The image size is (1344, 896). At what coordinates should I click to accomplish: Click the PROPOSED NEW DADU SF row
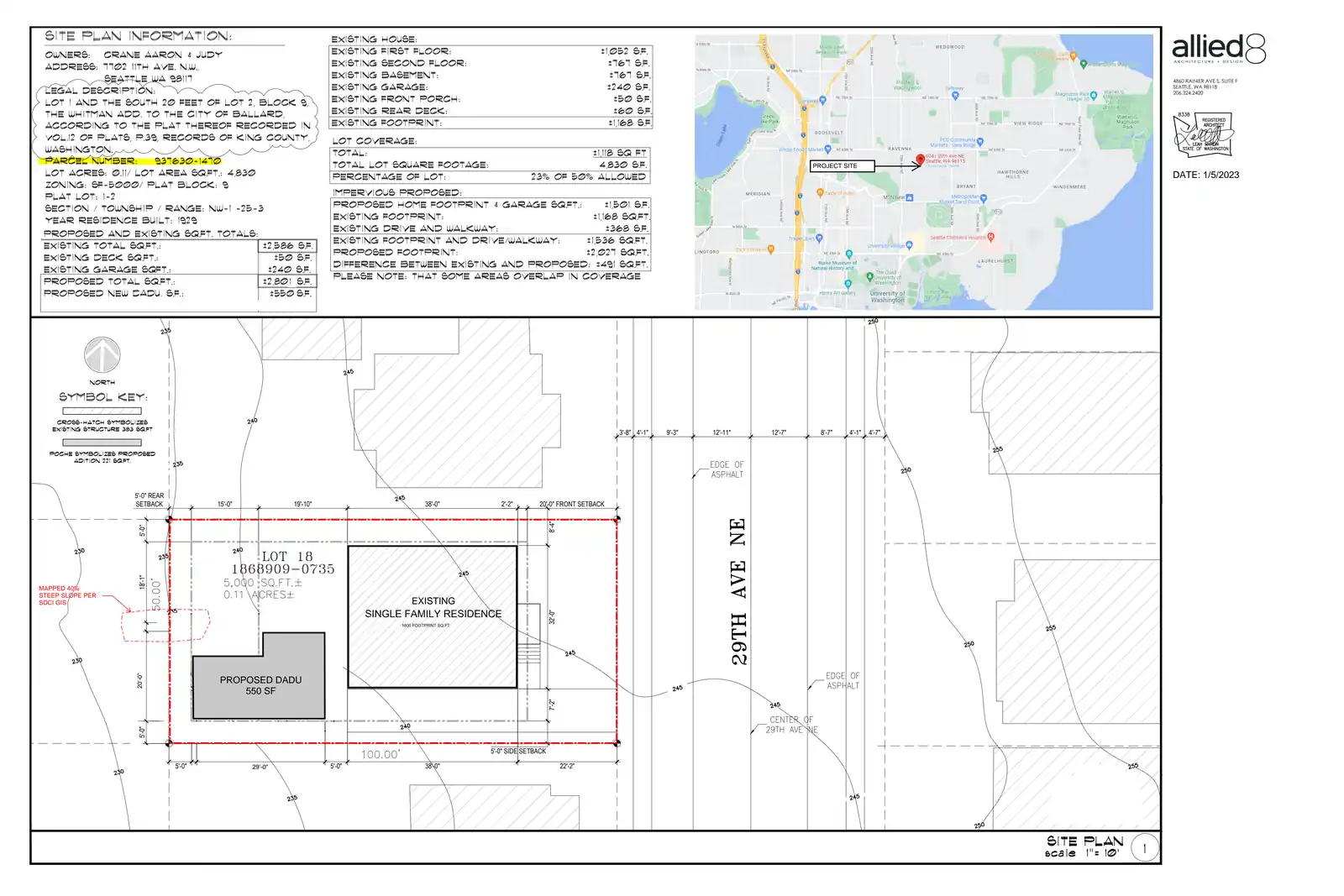179,294
